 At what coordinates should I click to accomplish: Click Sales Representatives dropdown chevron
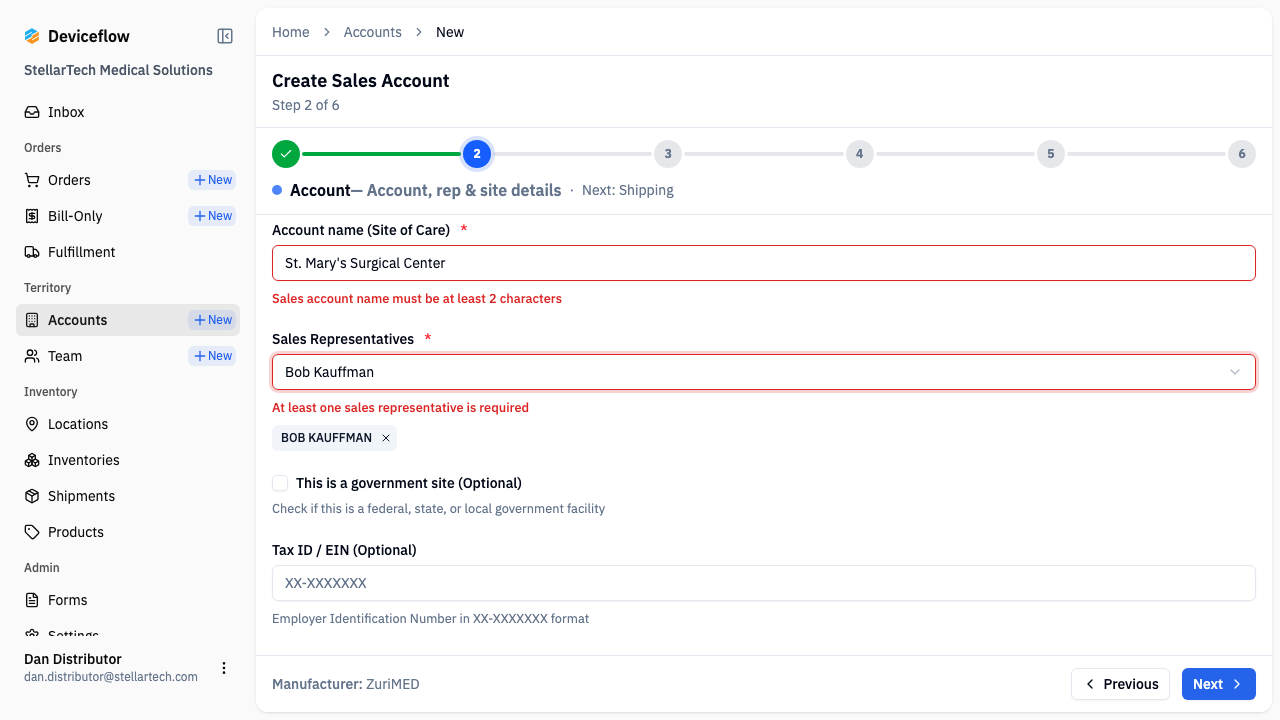point(1235,372)
